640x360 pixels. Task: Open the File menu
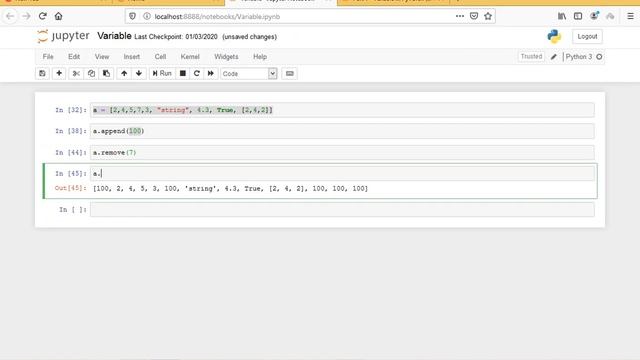pyautogui.click(x=48, y=57)
